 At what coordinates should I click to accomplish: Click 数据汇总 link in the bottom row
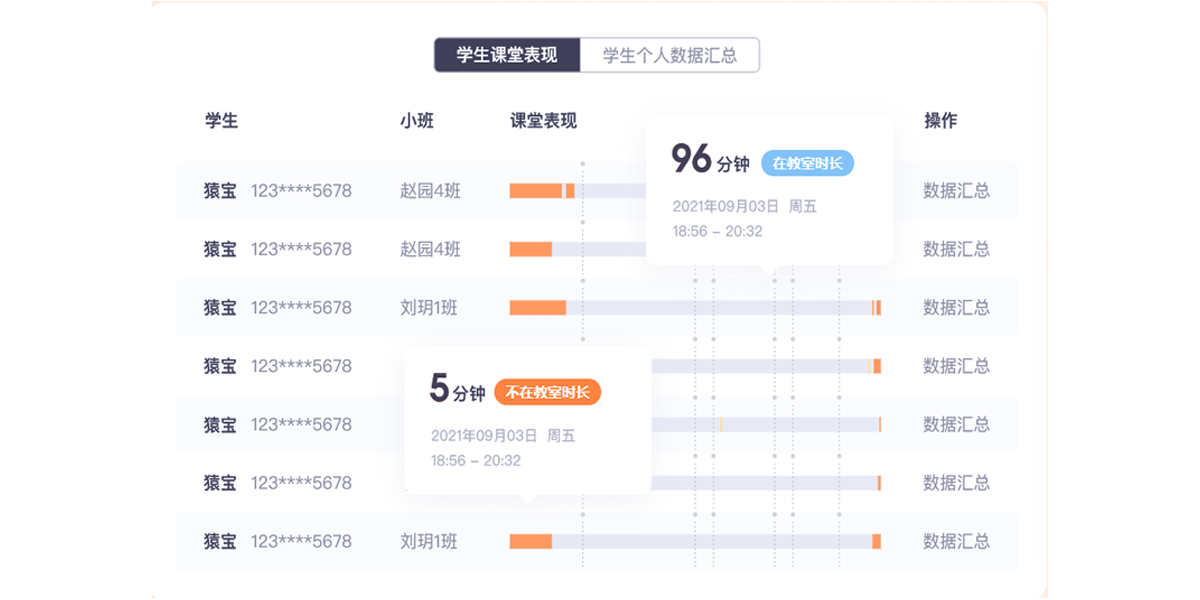[956, 541]
